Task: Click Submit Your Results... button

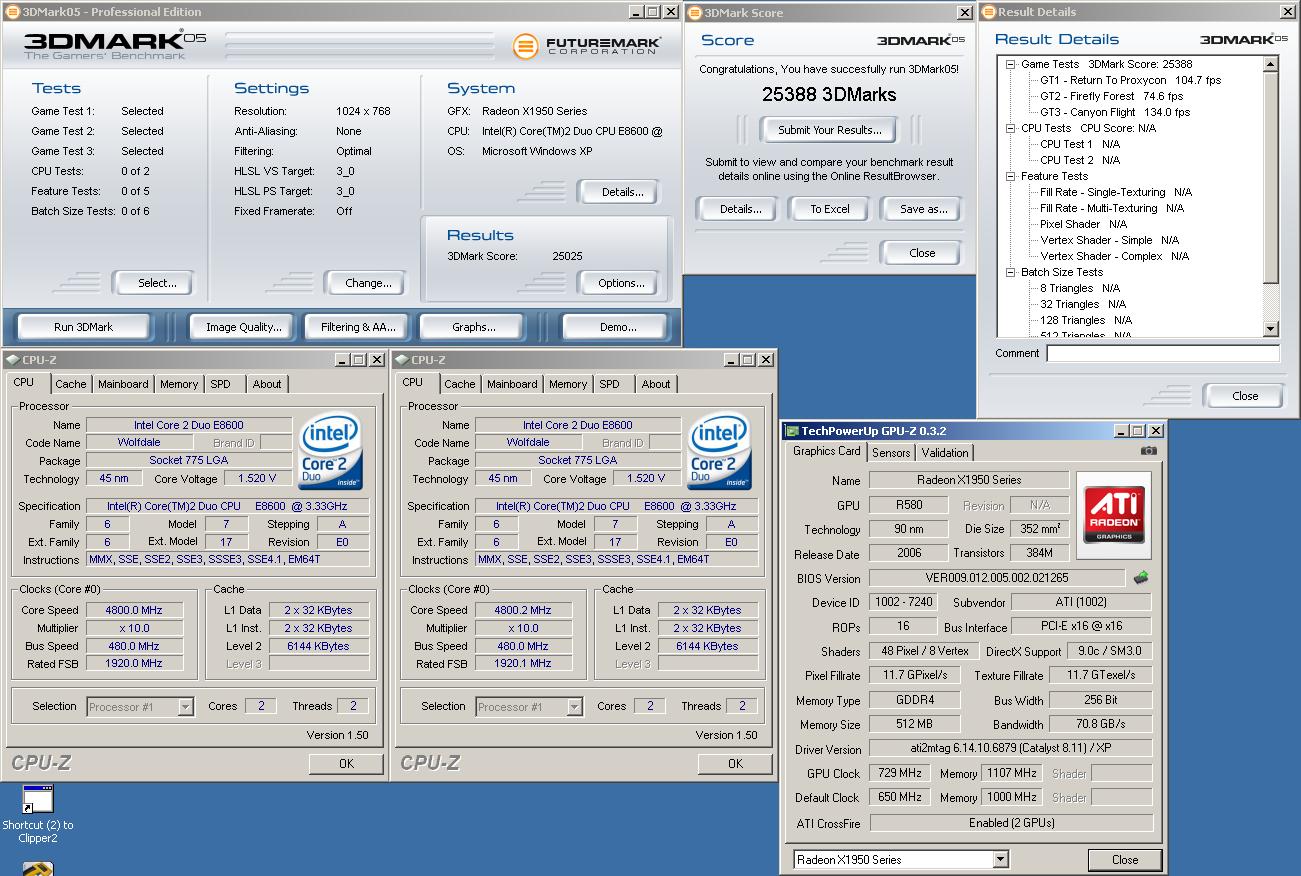Action: point(829,130)
